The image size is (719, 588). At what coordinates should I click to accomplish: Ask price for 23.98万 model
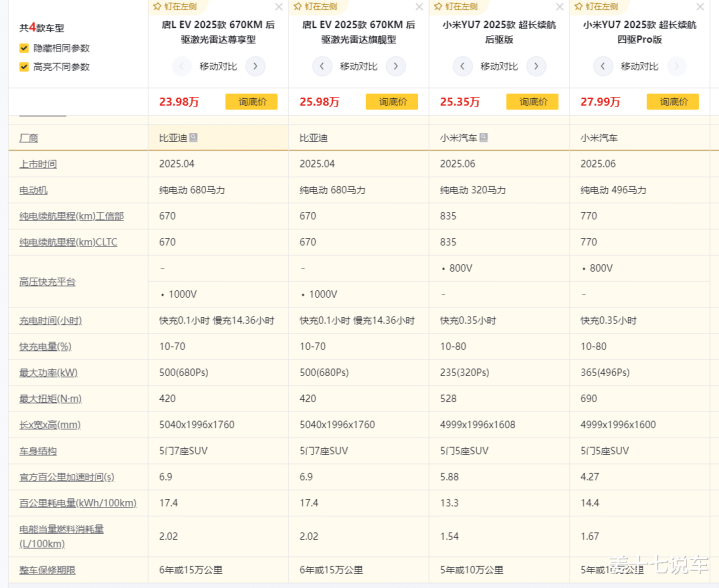click(x=251, y=102)
